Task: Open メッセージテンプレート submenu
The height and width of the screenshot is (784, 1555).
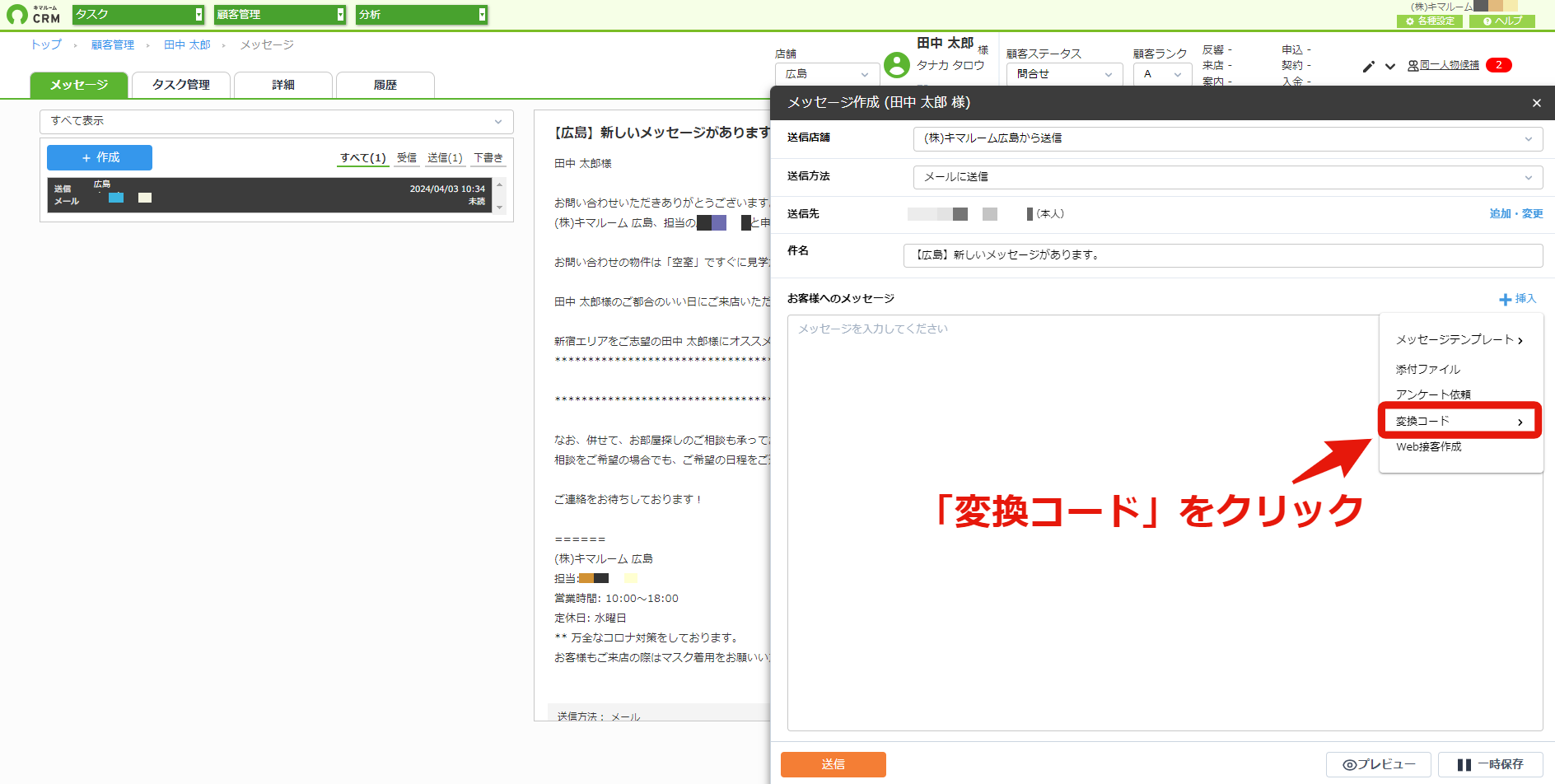Action: pyautogui.click(x=1459, y=340)
